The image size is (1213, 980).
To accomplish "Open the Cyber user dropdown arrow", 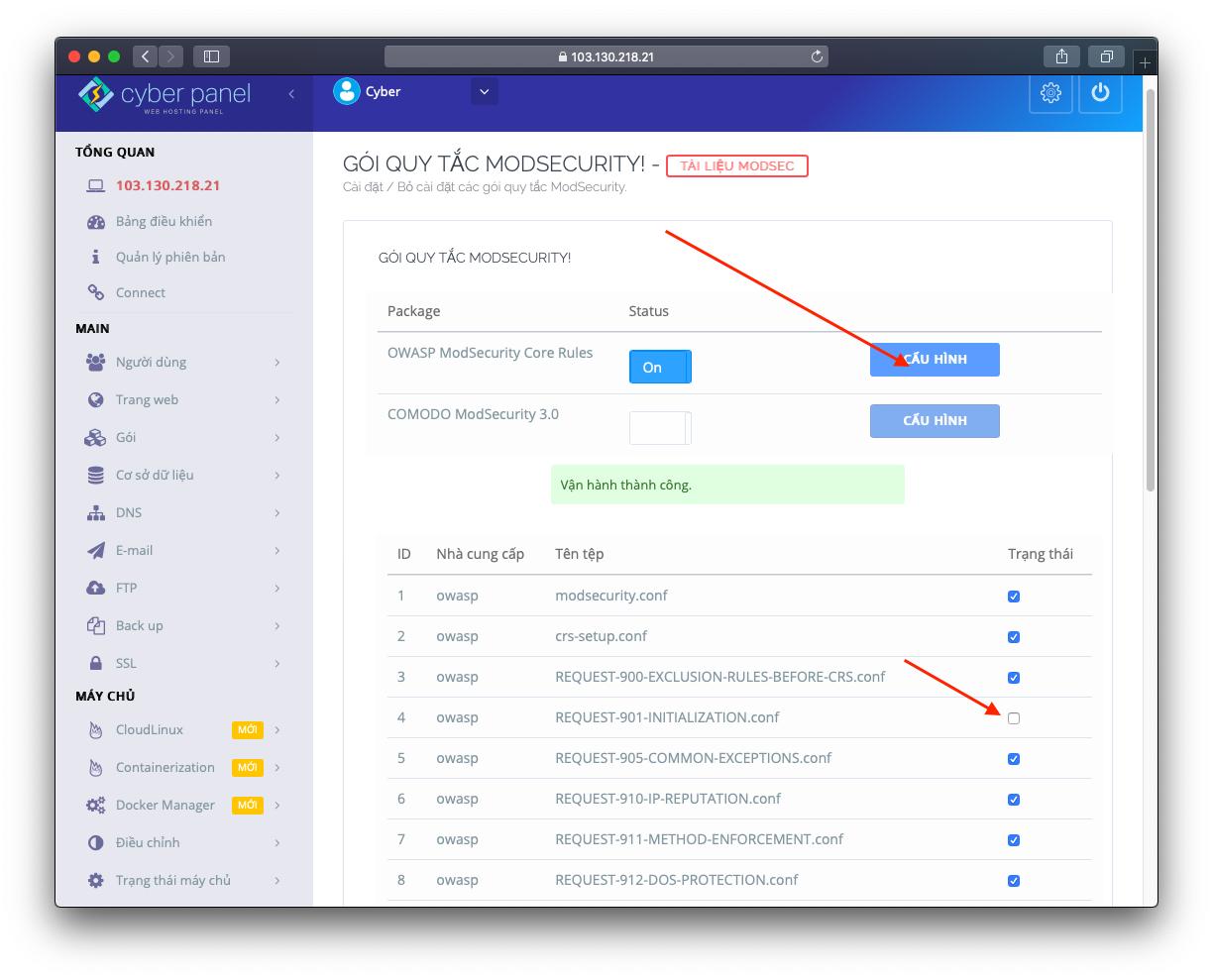I will 485,92.
